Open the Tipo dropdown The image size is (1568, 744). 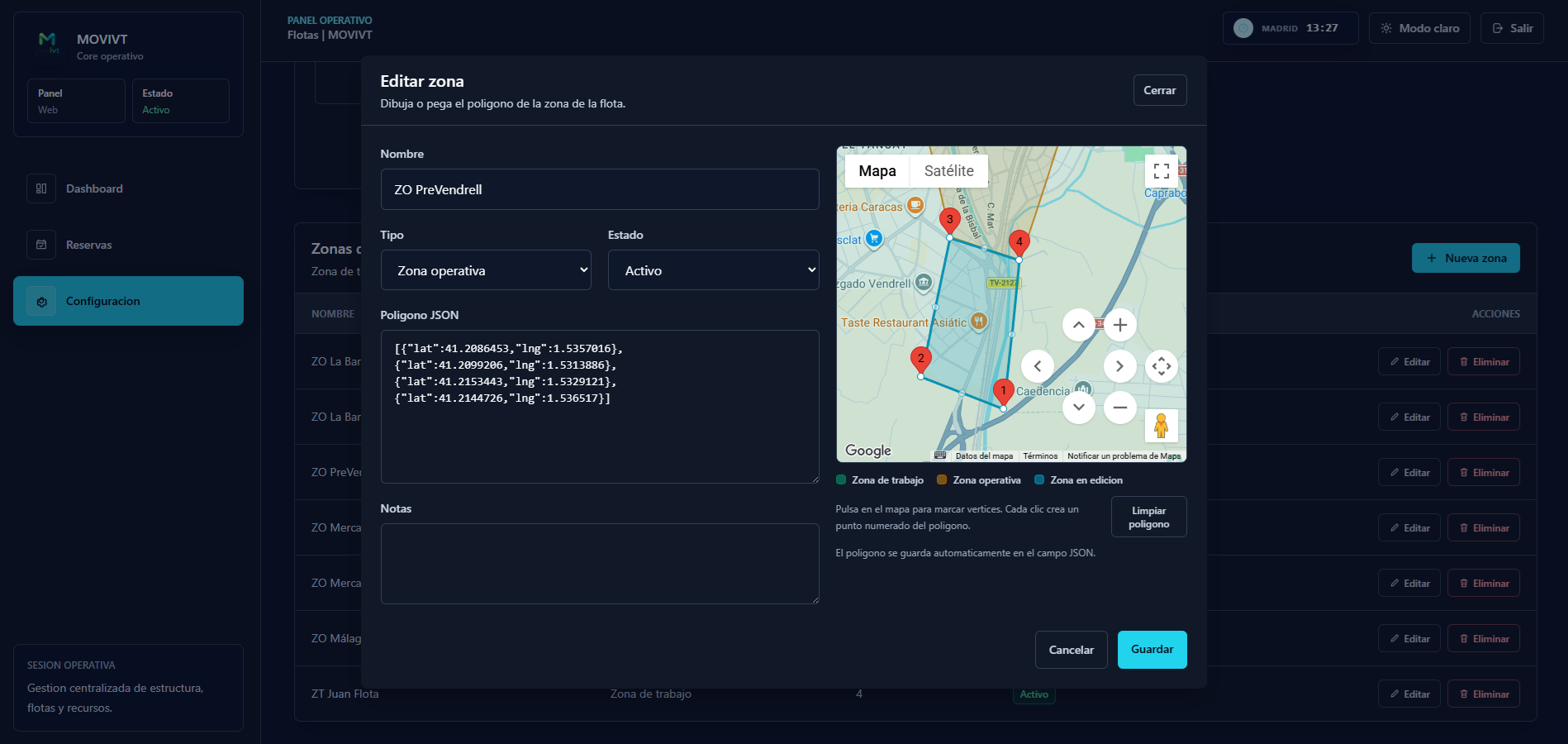(x=486, y=270)
